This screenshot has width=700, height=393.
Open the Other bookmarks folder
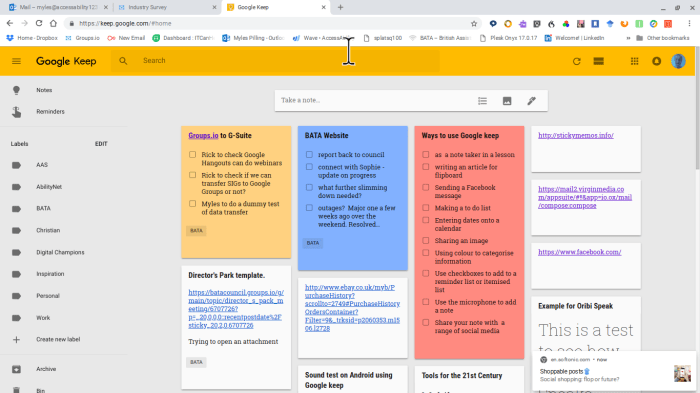(x=663, y=38)
